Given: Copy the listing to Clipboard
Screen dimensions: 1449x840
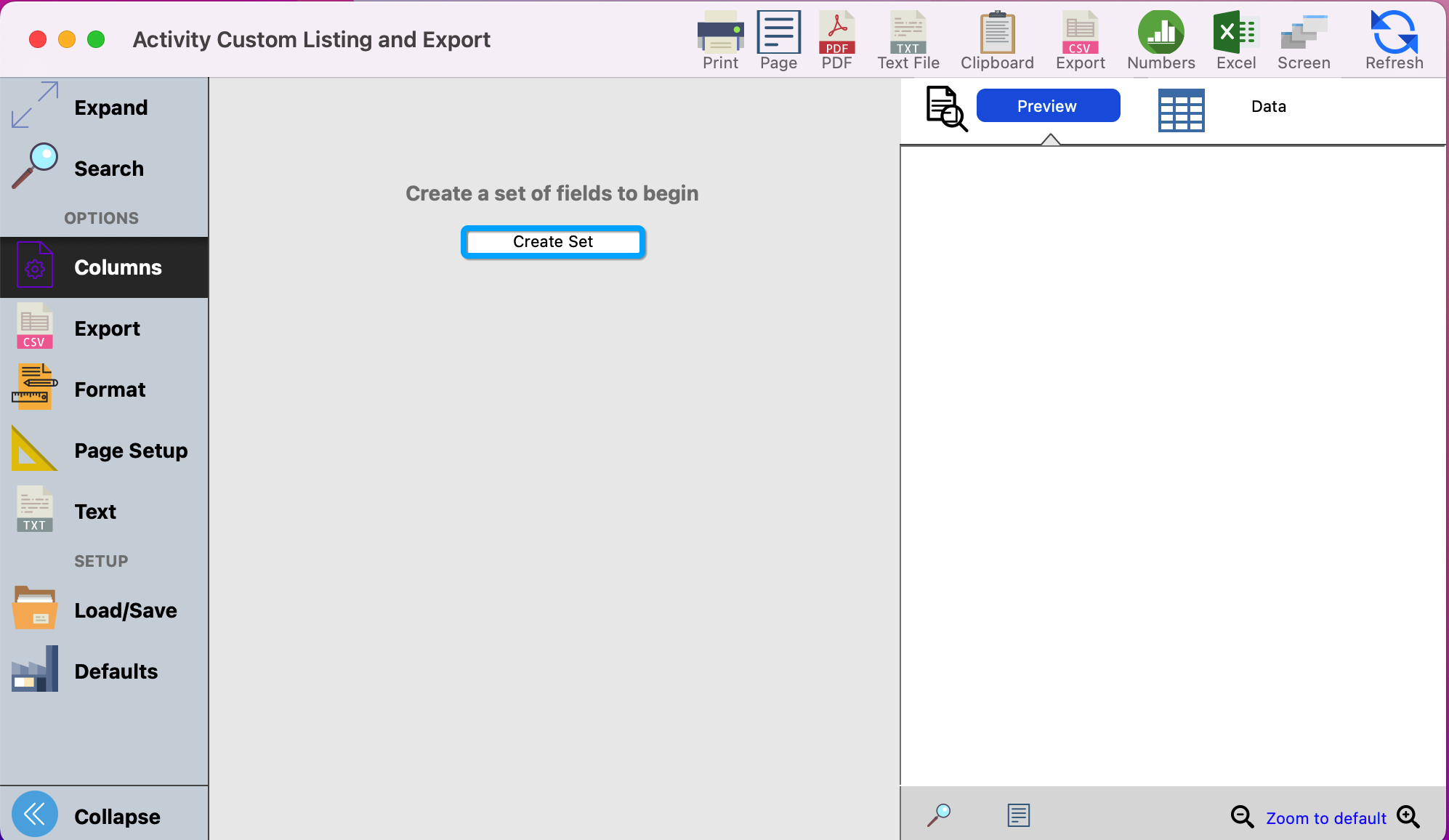Looking at the screenshot, I should 997,33.
